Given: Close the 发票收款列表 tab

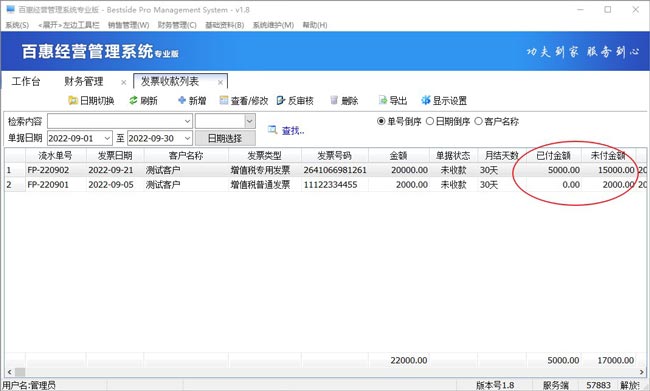Looking at the screenshot, I should point(220,83).
